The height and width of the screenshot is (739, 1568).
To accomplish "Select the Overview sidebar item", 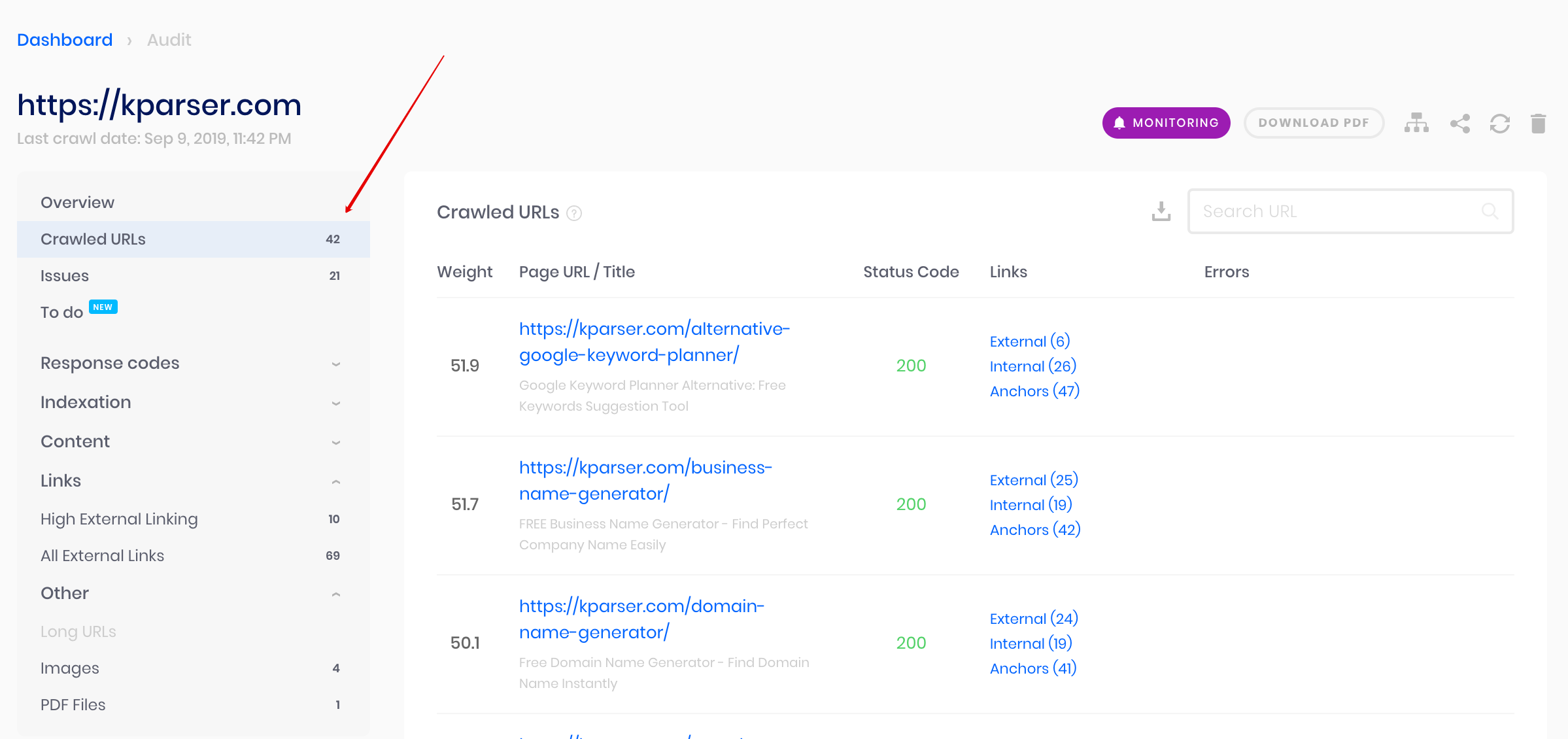I will pyautogui.click(x=193, y=203).
